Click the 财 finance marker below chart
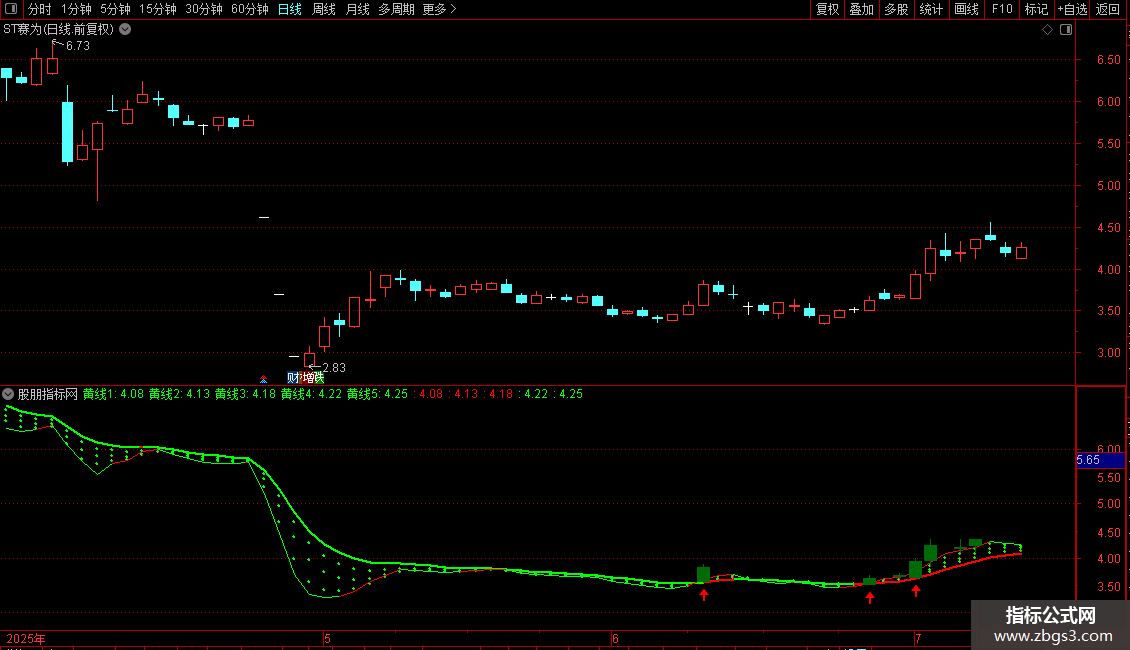The height and width of the screenshot is (650, 1130). click(x=293, y=378)
